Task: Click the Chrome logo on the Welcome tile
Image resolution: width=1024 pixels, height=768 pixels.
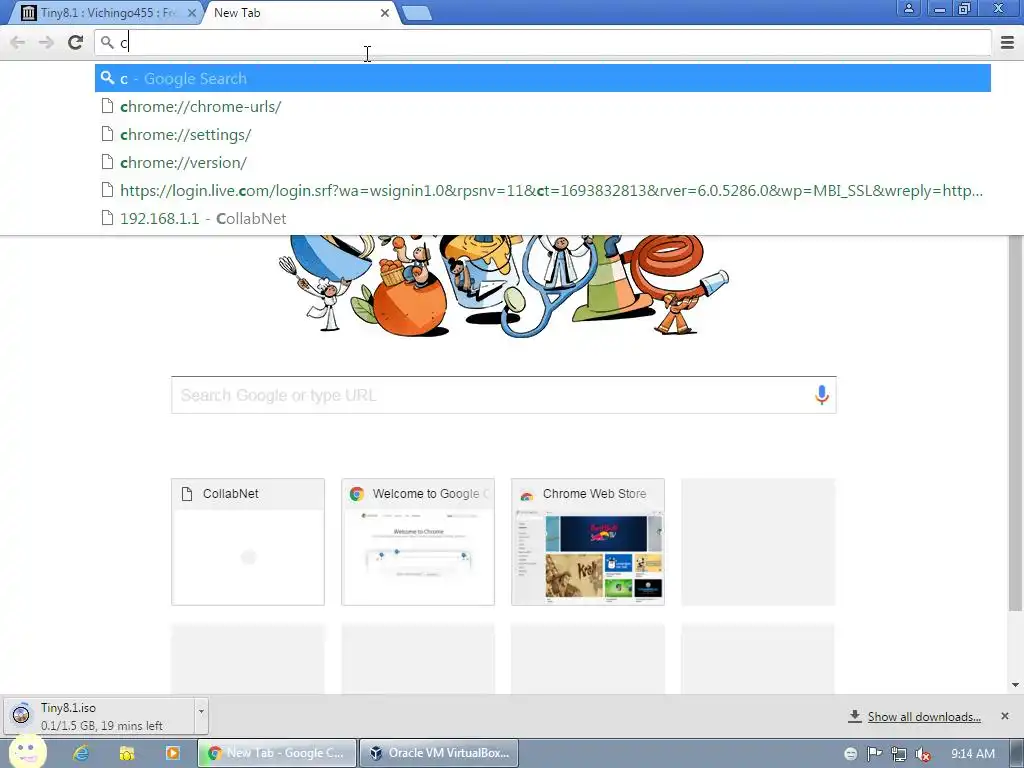Action: point(357,494)
